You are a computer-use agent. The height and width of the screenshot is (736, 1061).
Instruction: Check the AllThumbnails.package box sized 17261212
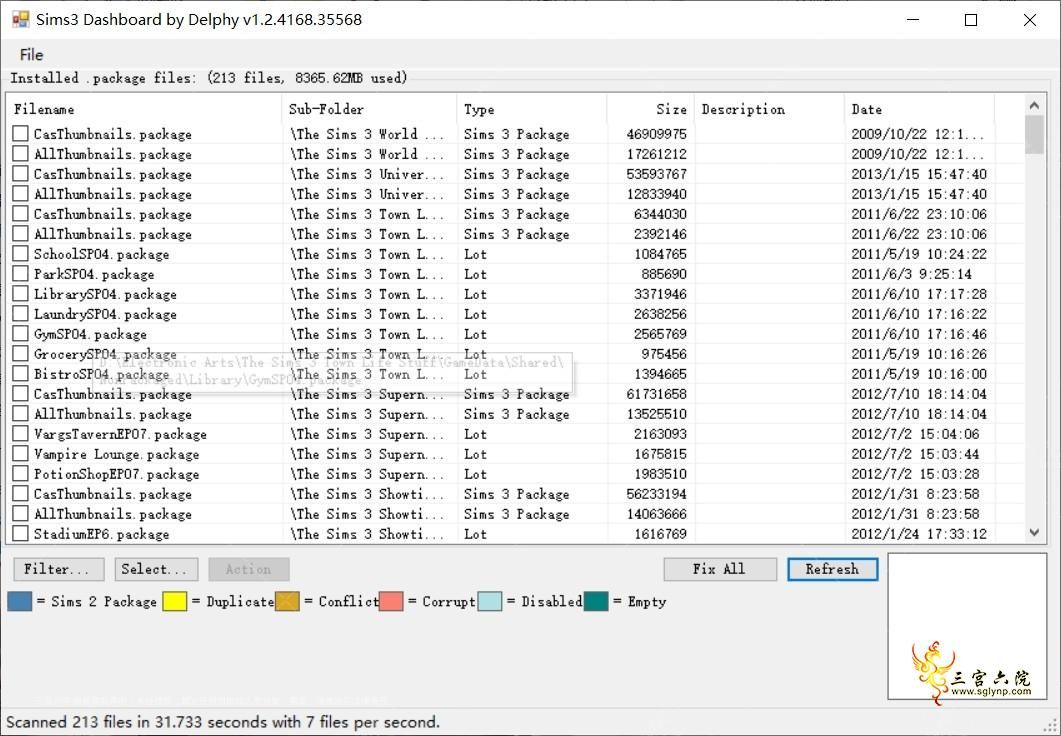pos(20,154)
